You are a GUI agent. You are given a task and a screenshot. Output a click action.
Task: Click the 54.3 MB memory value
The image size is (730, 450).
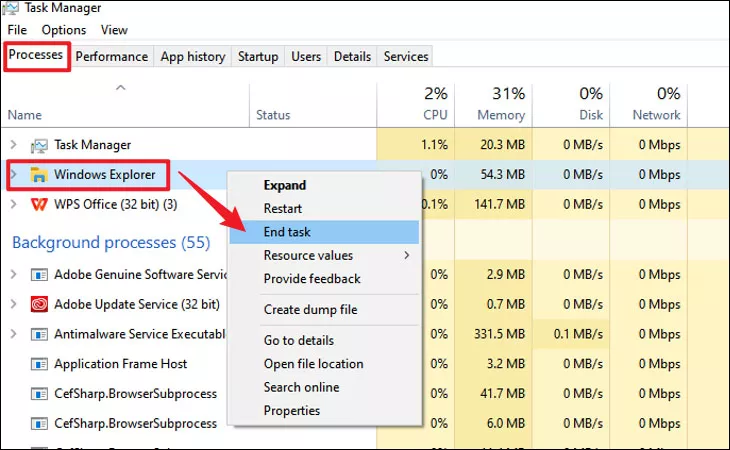click(x=502, y=175)
